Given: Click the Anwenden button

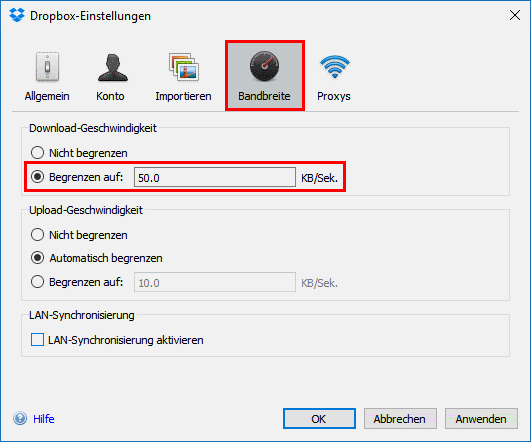Looking at the screenshot, I should pos(481,419).
